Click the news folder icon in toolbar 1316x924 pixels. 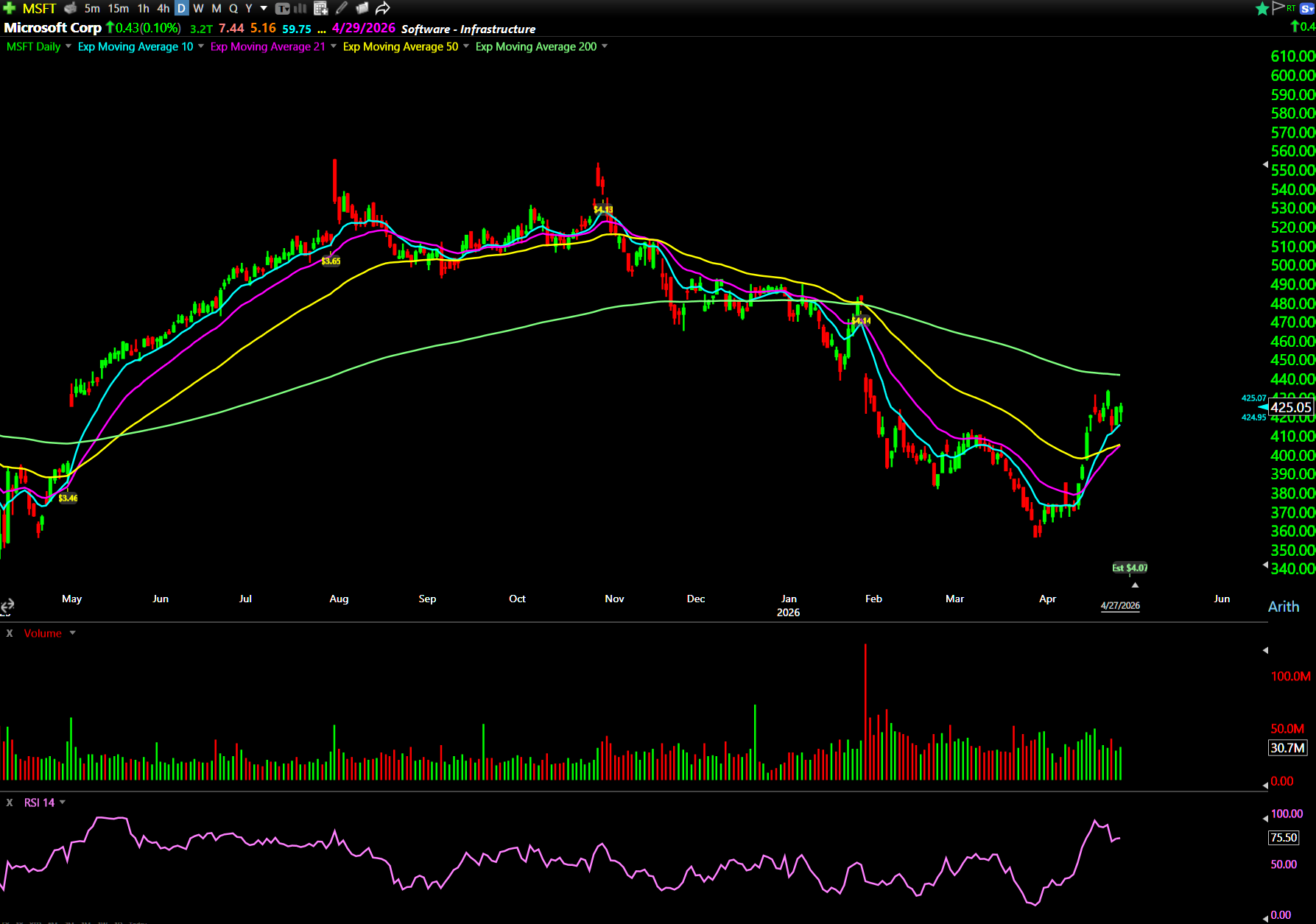tap(362, 8)
